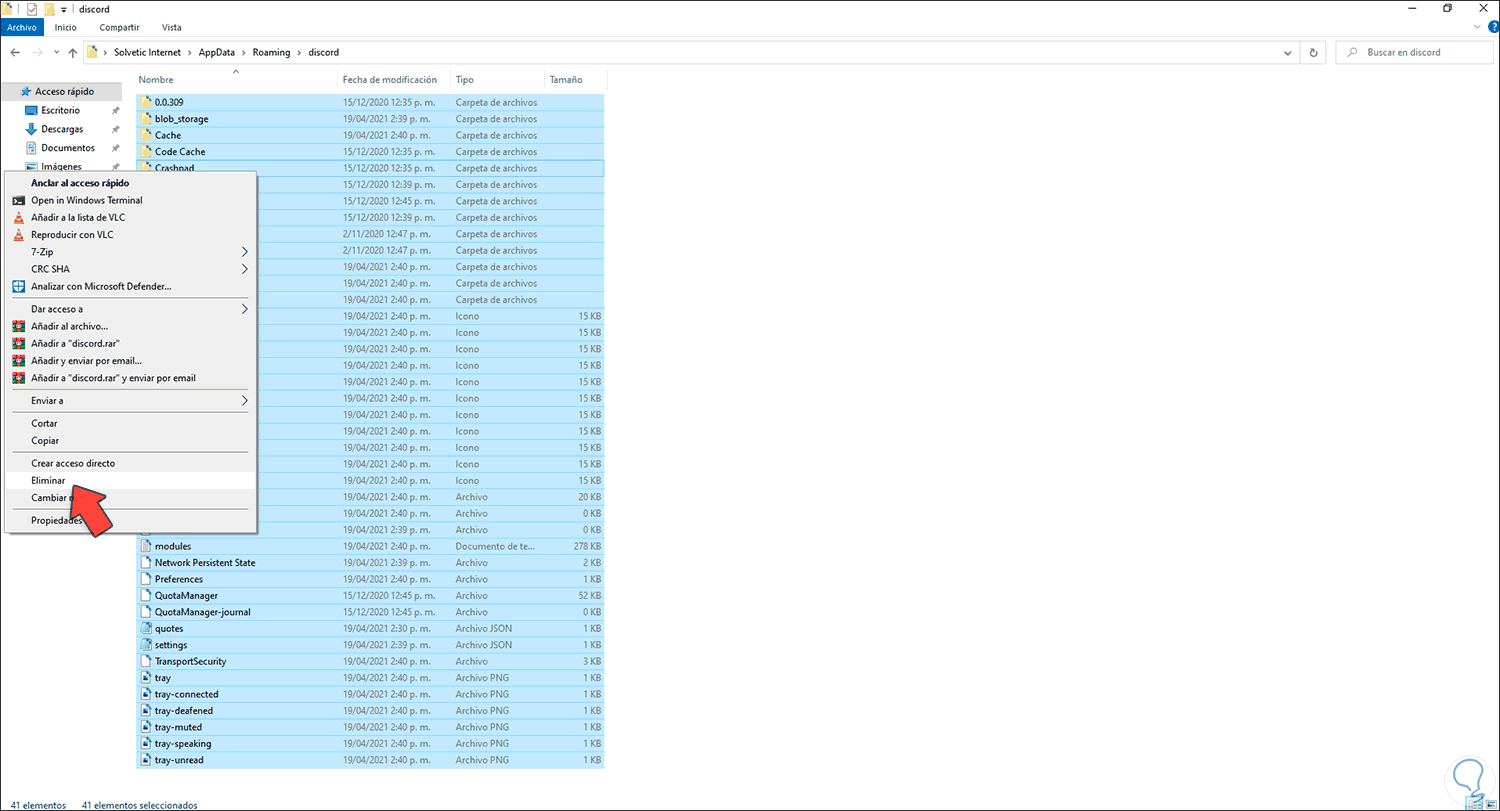This screenshot has height=811, width=1500.
Task: Select the file name 'QuotaManager-journal'
Action: [203, 612]
